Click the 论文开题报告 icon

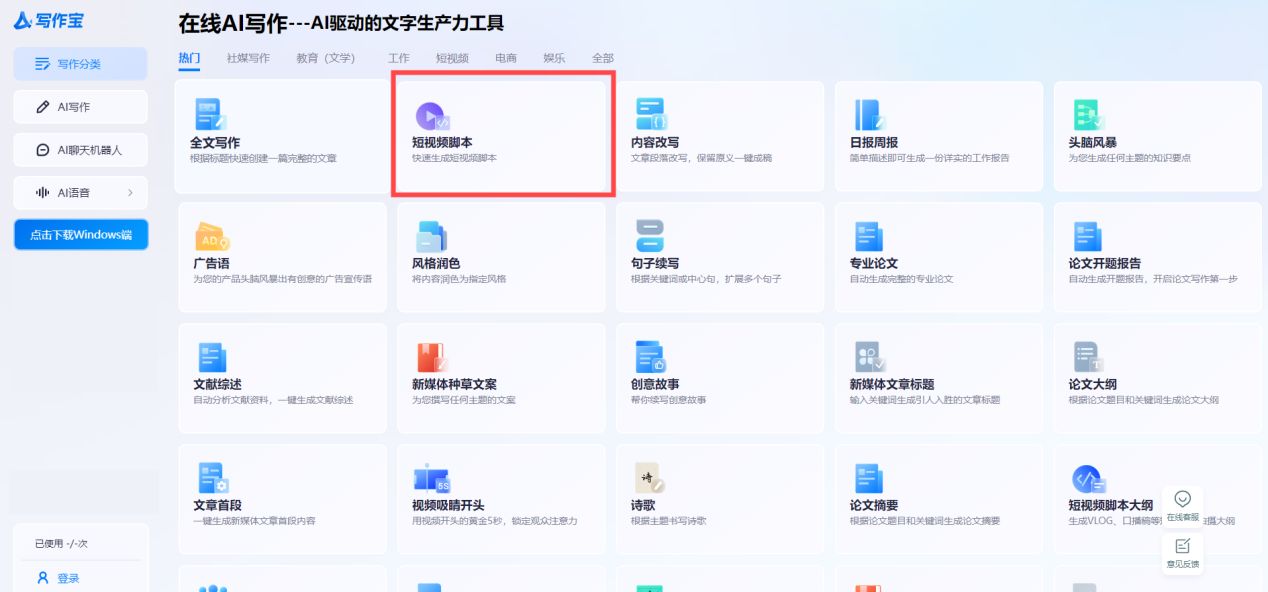(x=1088, y=237)
